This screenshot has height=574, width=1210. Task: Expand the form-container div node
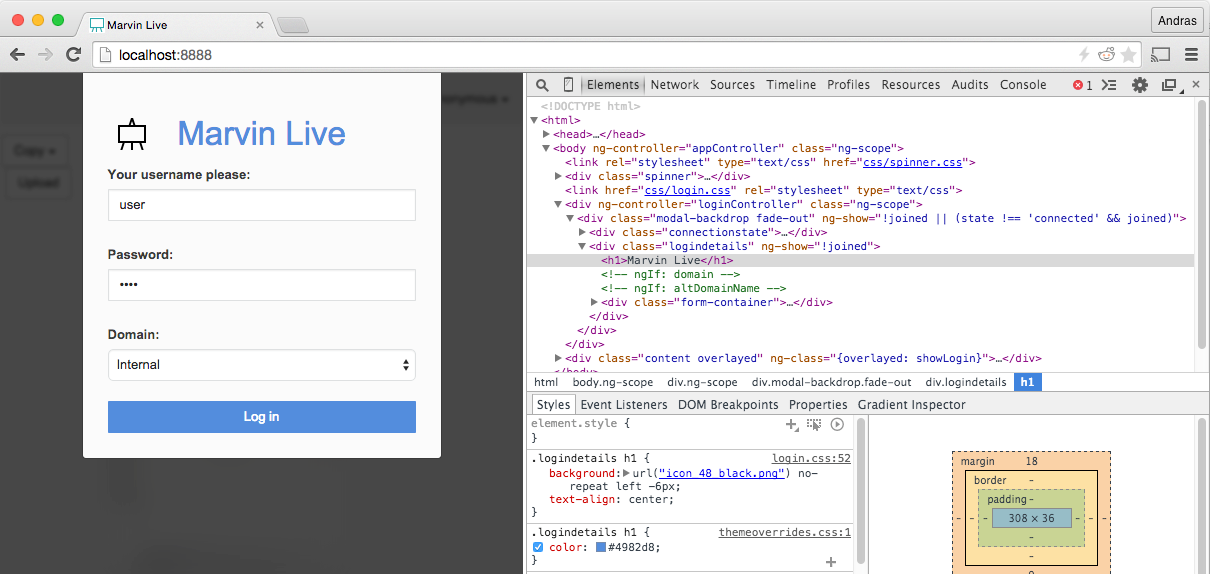[x=595, y=302]
